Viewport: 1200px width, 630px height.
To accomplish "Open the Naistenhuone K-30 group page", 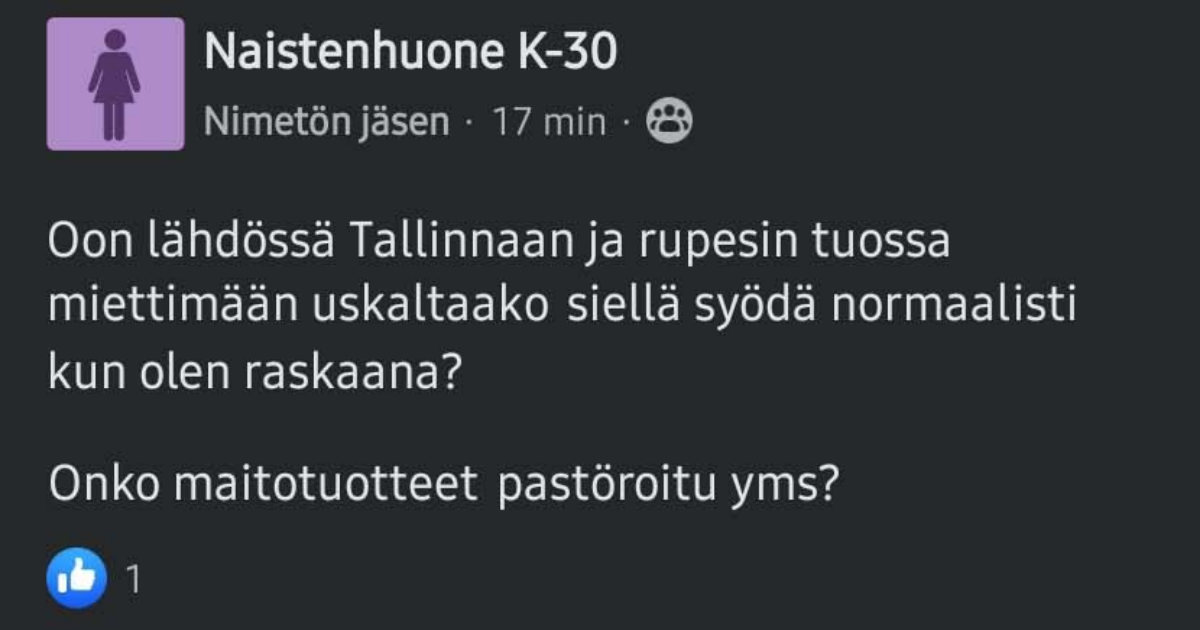I will pos(410,52).
